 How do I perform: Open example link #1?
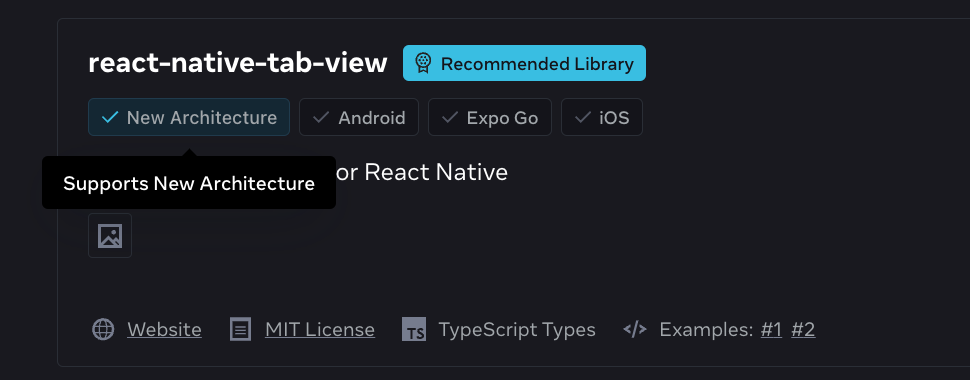tap(771, 329)
